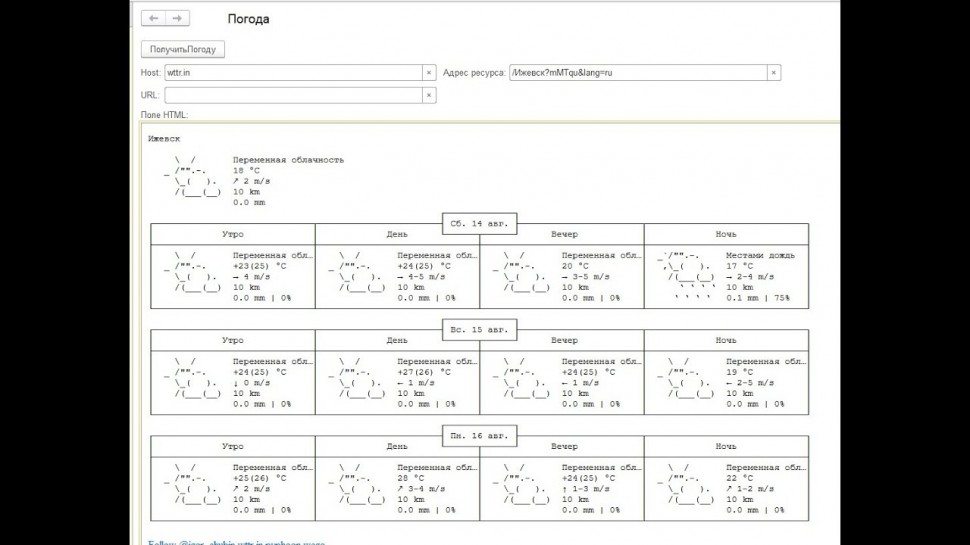This screenshot has height=545, width=970.
Task: Click the Погода page title
Action: coord(248,19)
